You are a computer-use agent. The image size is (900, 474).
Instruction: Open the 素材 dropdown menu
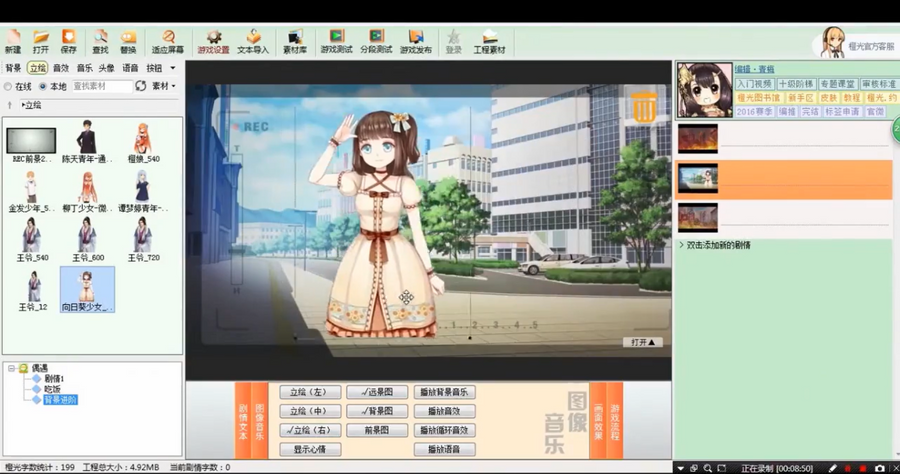point(163,87)
